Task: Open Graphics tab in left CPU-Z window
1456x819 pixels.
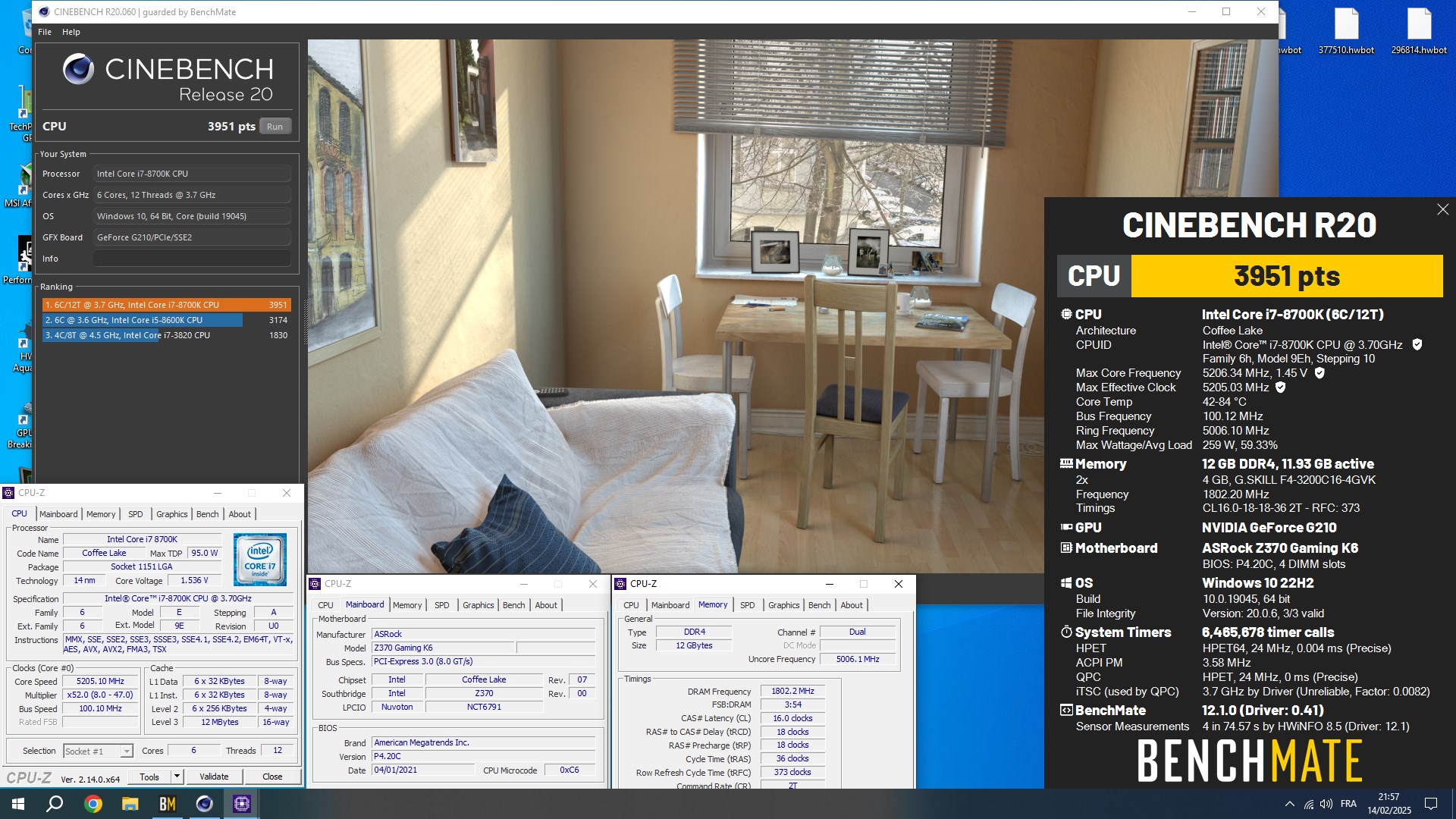Action: coord(171,514)
